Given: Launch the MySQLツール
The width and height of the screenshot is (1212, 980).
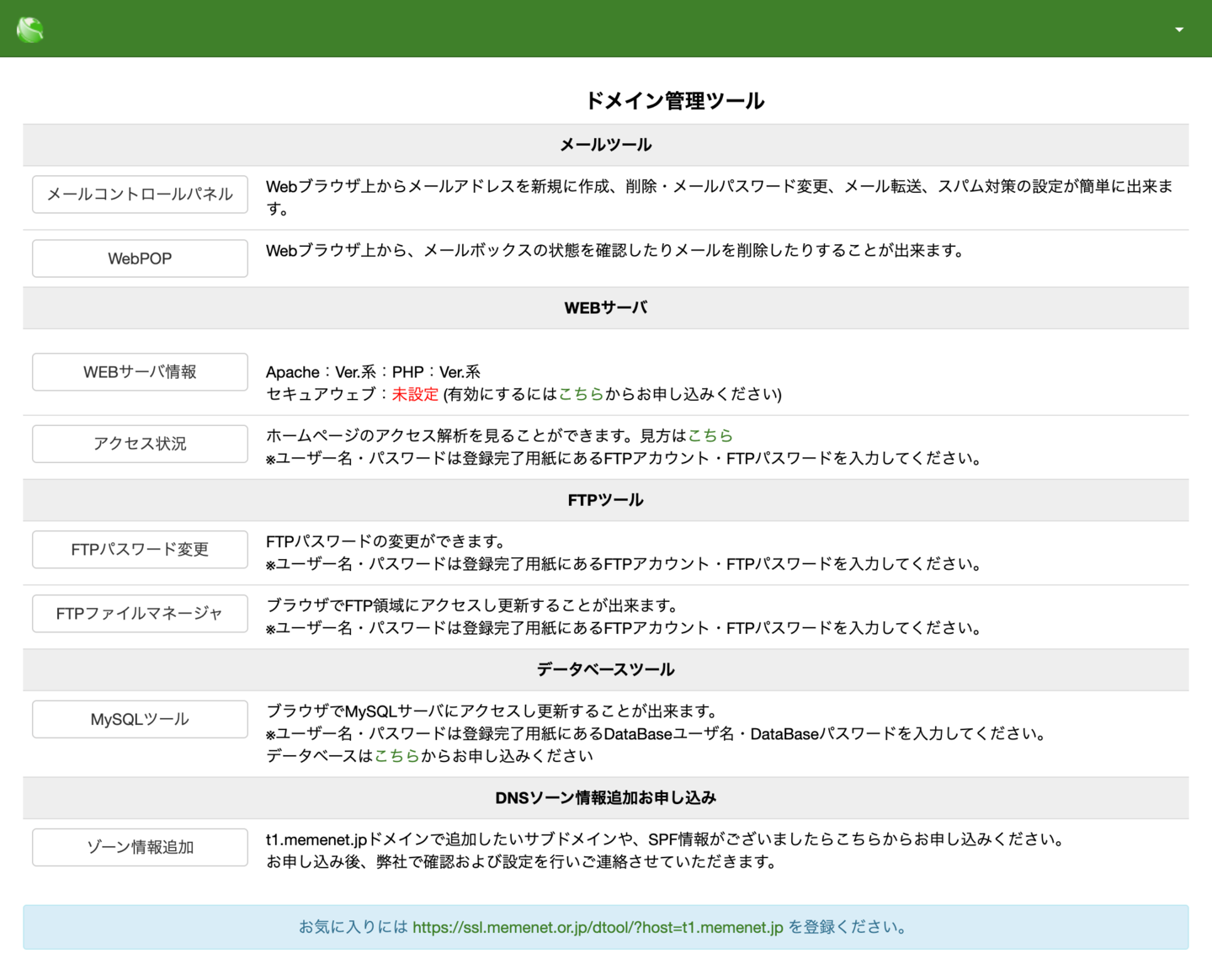Looking at the screenshot, I should pos(139,719).
